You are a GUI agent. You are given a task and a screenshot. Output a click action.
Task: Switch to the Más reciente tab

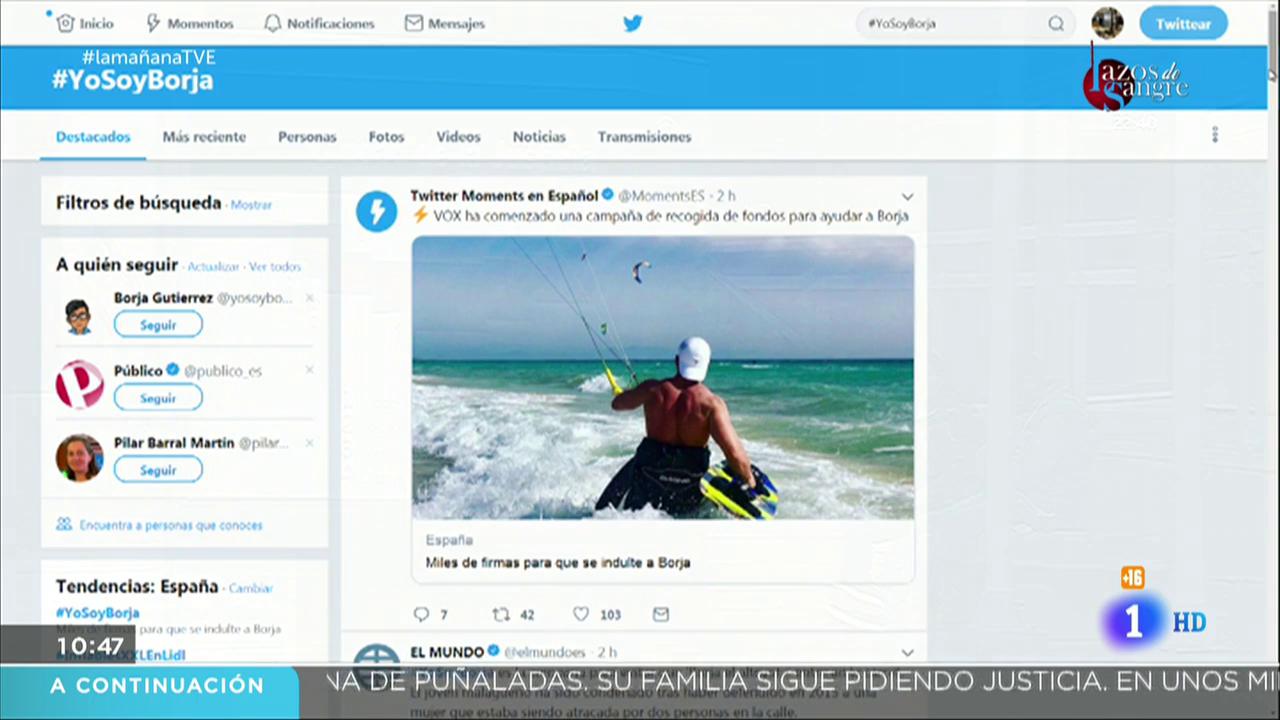coord(204,137)
